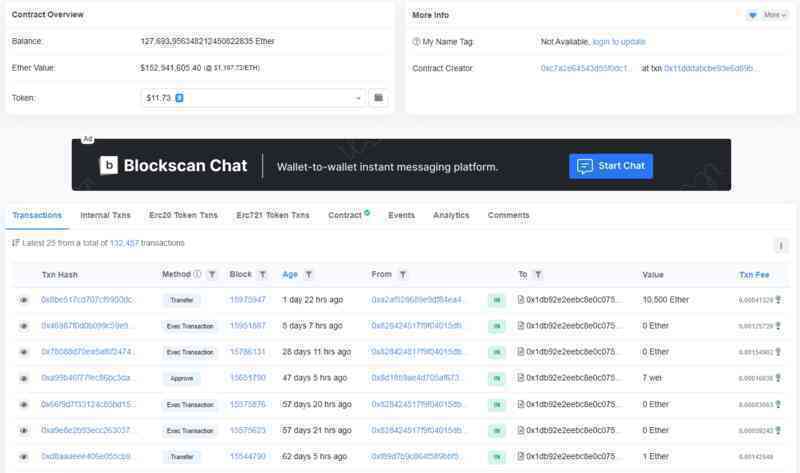Viewport: 800px width, 473px height.
Task: Click the token count badge beside $11.73
Action: [x=179, y=98]
